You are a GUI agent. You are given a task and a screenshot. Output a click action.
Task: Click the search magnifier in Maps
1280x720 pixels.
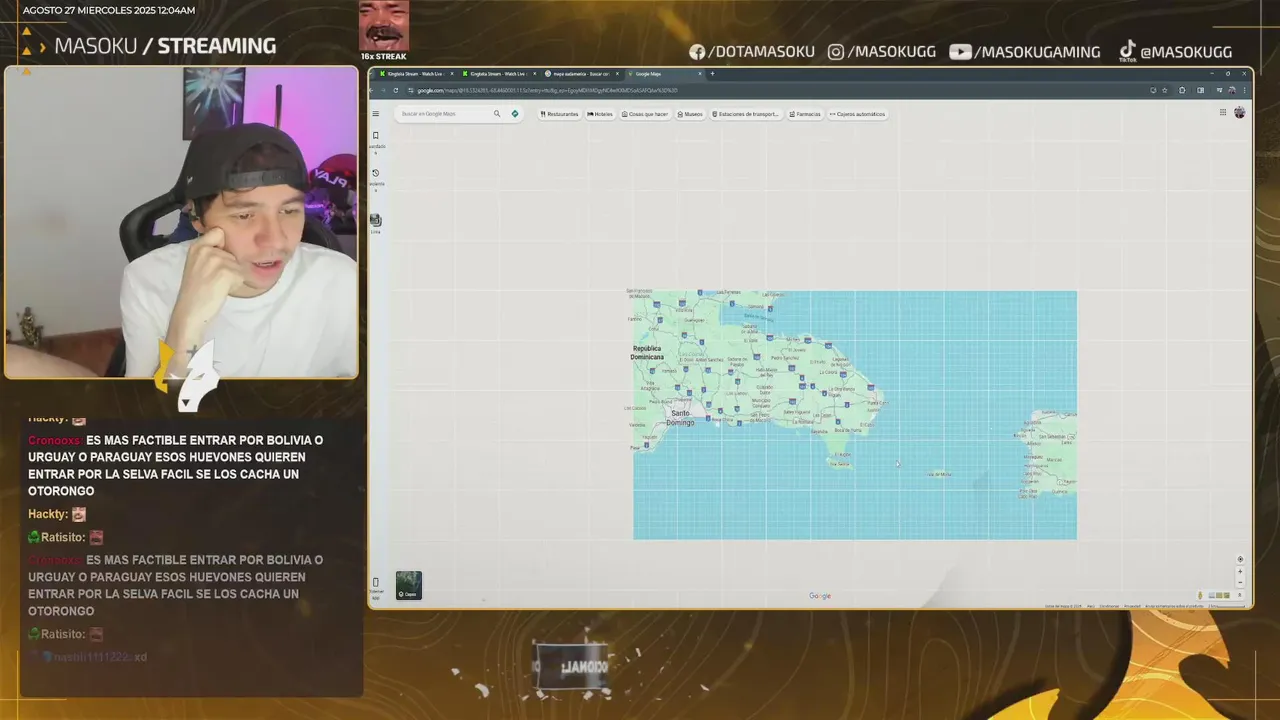497,114
